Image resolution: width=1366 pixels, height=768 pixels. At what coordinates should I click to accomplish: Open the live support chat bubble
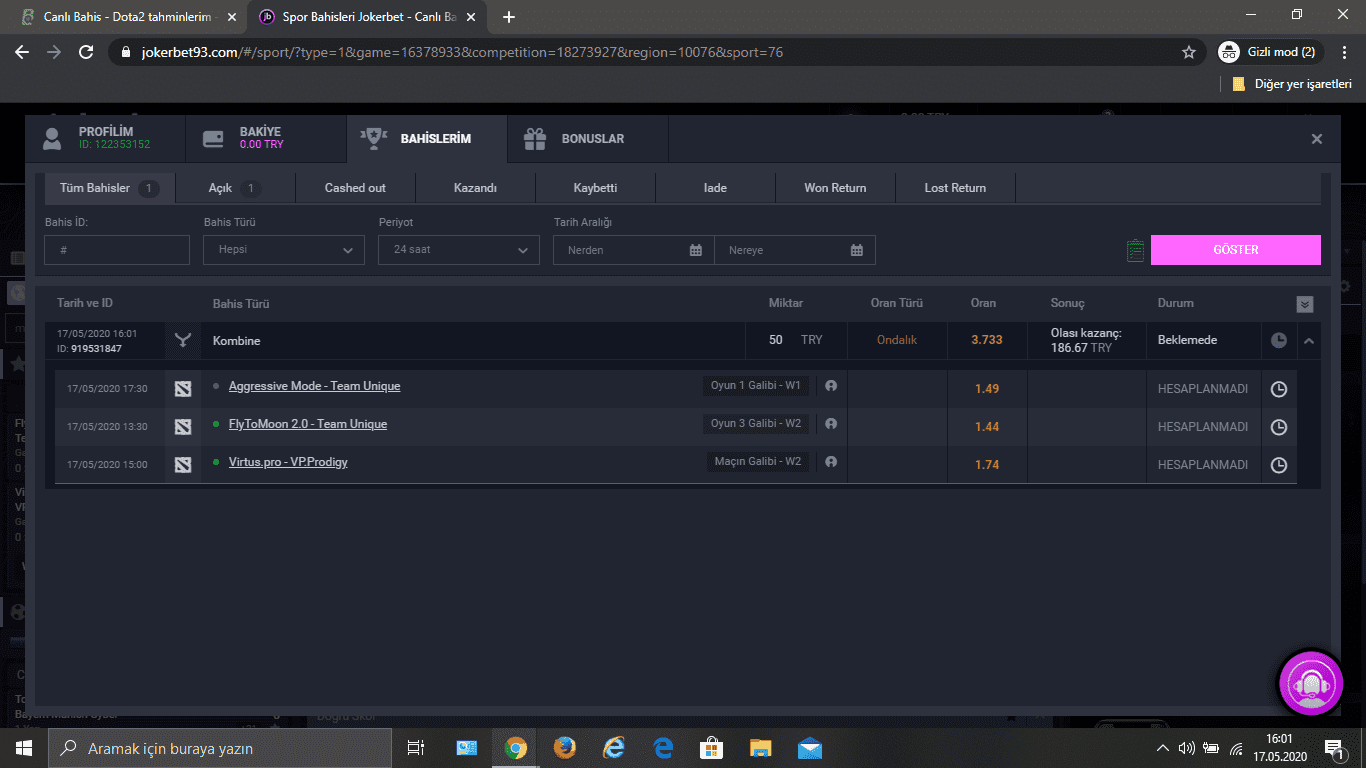pos(1311,683)
